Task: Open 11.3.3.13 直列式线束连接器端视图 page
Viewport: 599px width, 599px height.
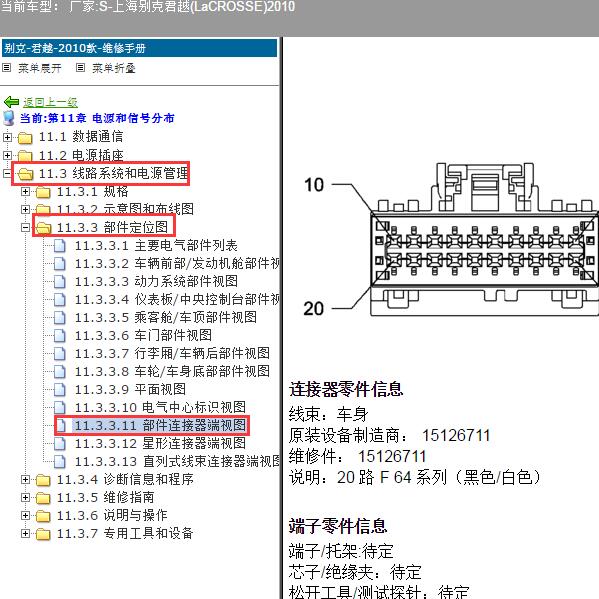Action: [177, 461]
